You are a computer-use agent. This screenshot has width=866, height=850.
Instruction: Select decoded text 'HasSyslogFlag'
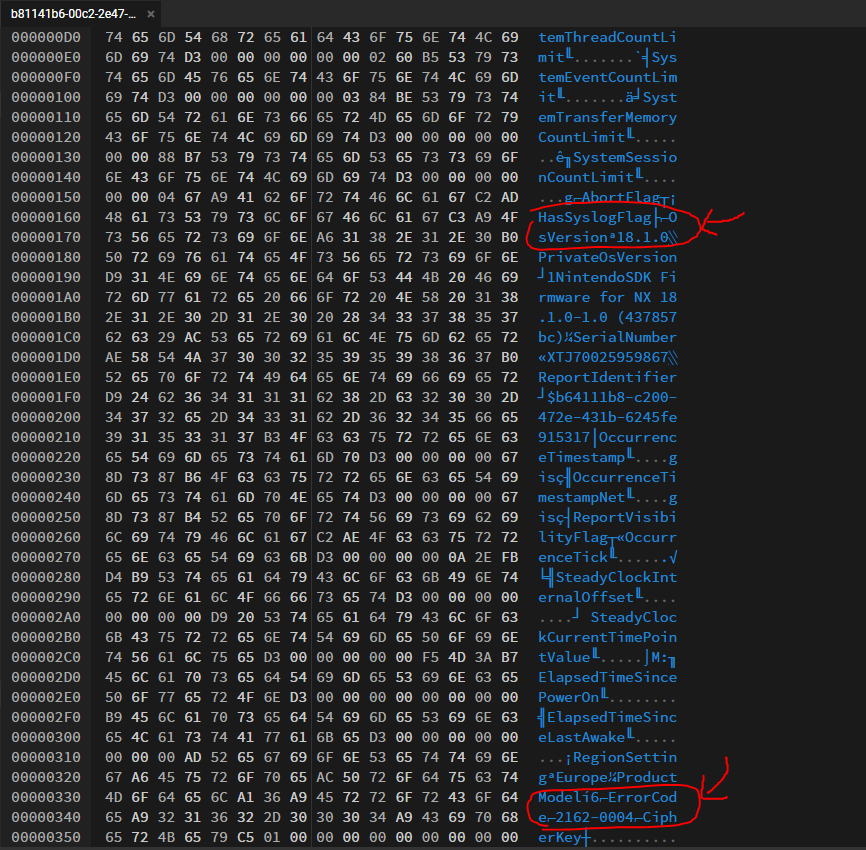point(595,217)
